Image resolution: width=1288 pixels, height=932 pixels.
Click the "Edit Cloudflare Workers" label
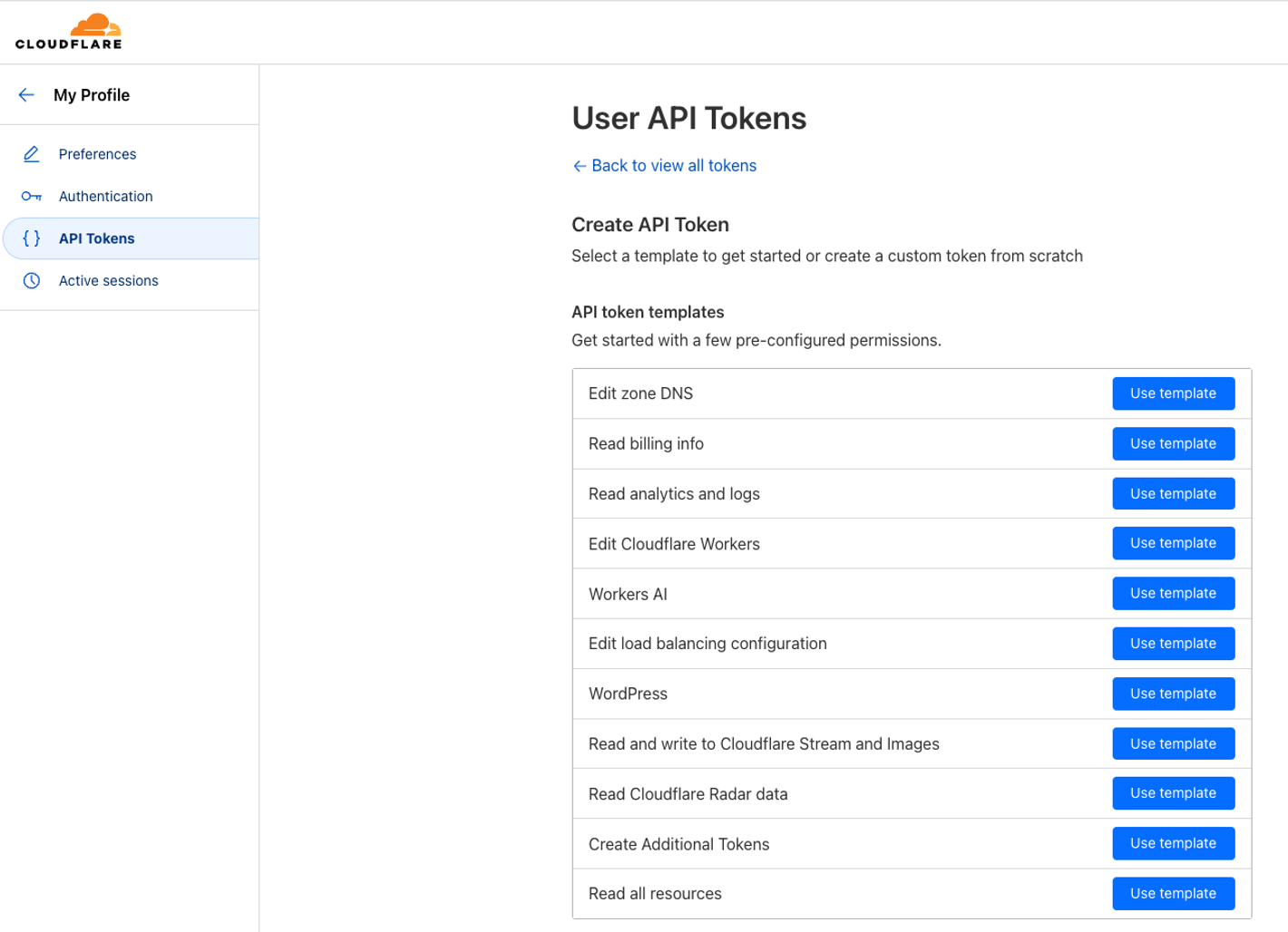click(674, 544)
